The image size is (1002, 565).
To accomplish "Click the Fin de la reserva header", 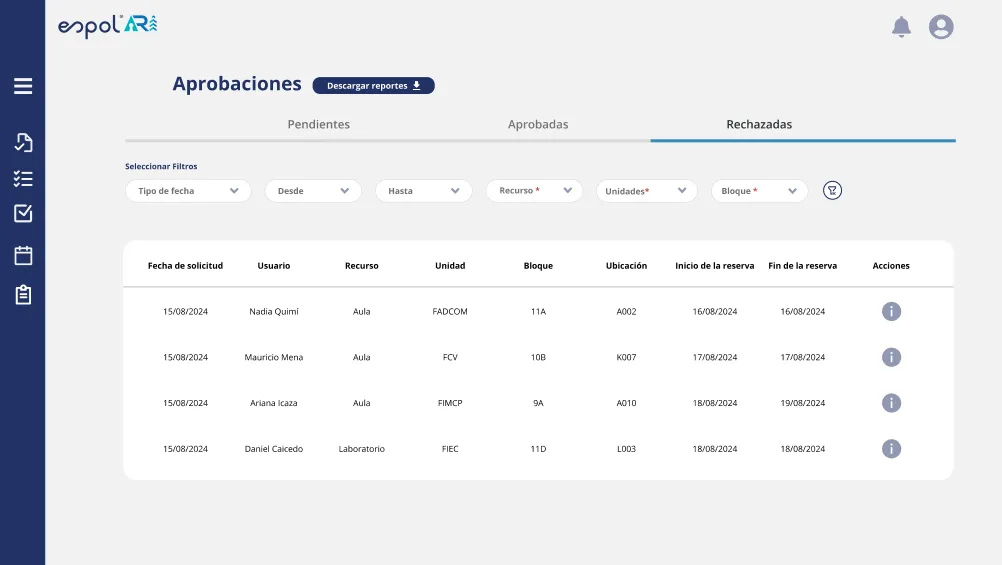I will [803, 266].
